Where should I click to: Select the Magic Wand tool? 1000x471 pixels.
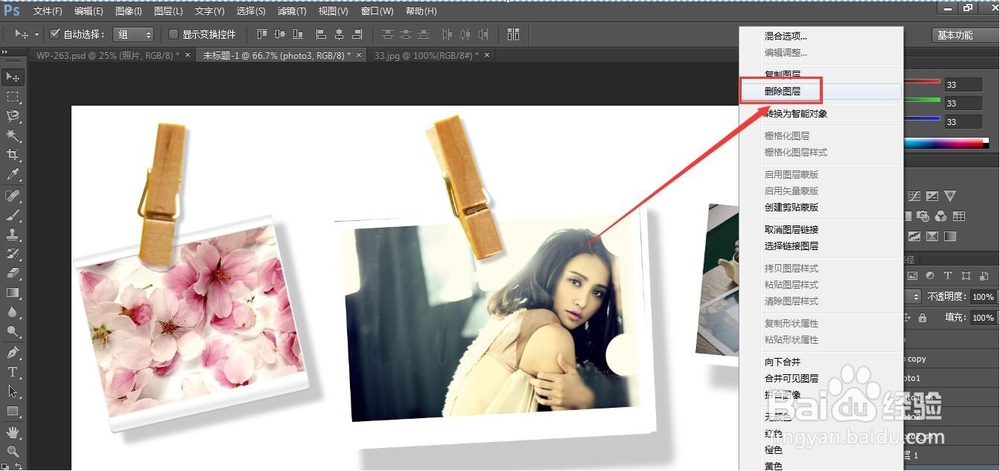[x=13, y=136]
